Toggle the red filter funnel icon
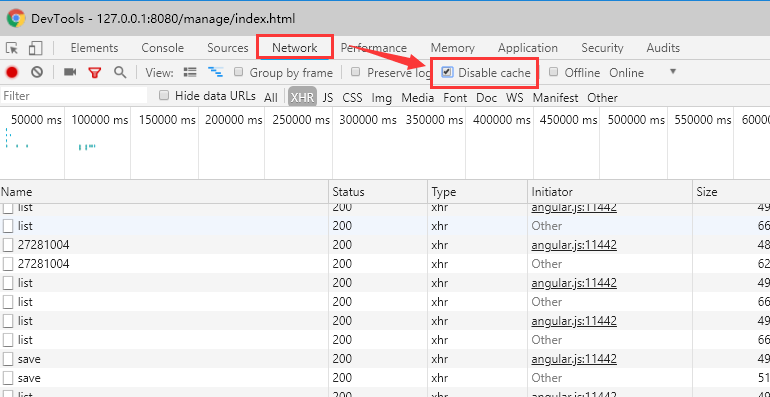This screenshot has width=770, height=397. click(95, 73)
